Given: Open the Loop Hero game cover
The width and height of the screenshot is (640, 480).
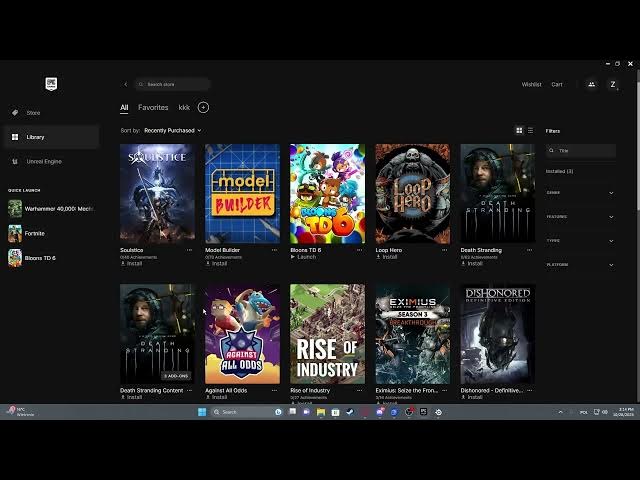Looking at the screenshot, I should click(x=413, y=193).
